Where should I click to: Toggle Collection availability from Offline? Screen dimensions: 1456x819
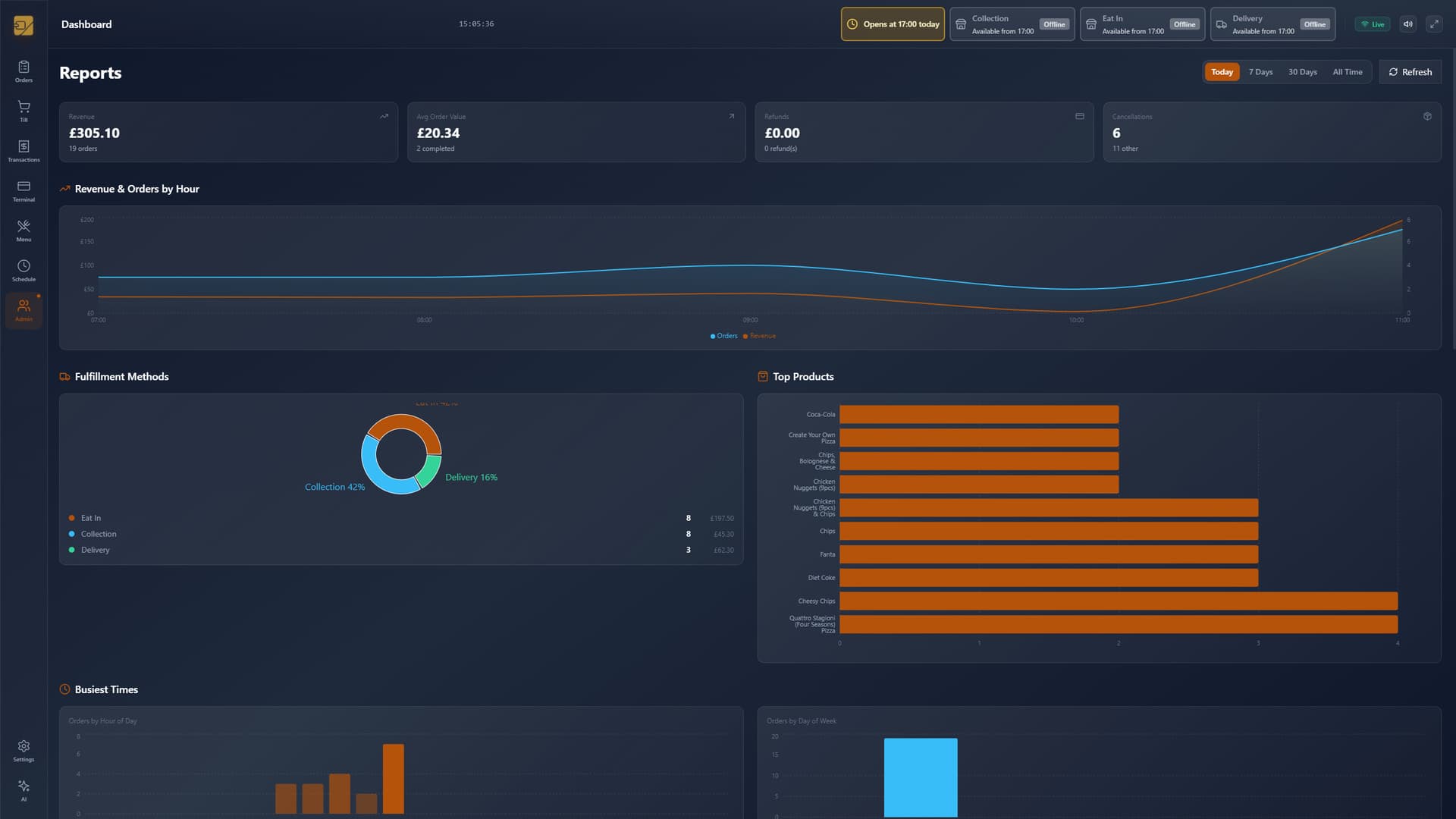(x=1054, y=24)
